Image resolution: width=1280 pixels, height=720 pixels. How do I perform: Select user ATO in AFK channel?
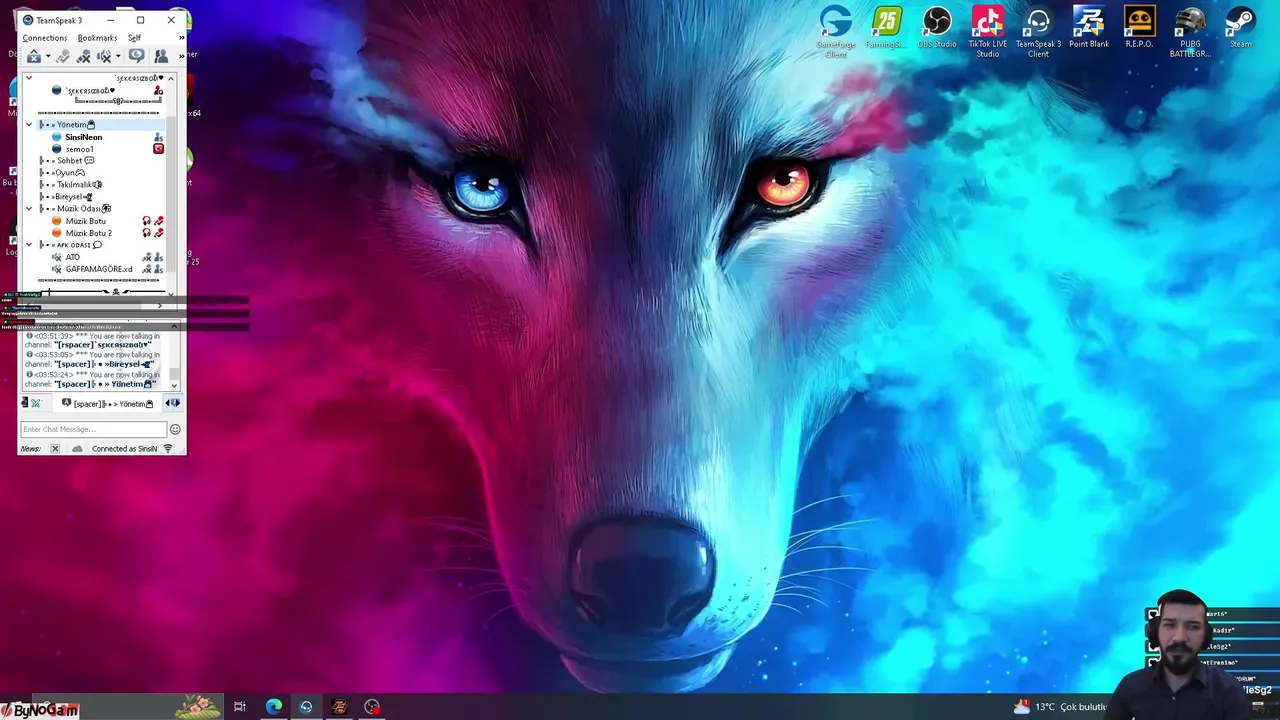(72, 257)
